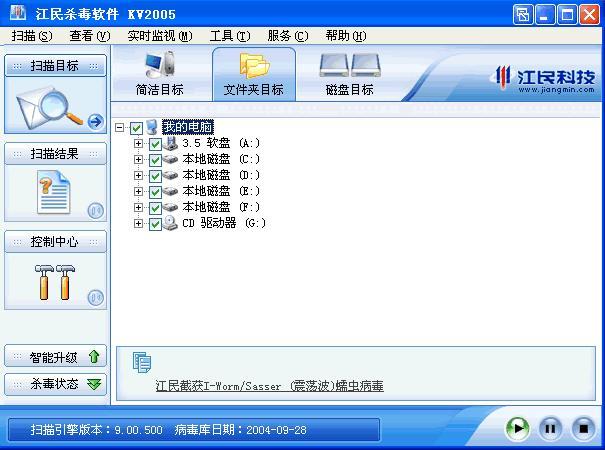Expand the 3.5 软盘 (A:) node
605x450 pixels.
point(138,144)
